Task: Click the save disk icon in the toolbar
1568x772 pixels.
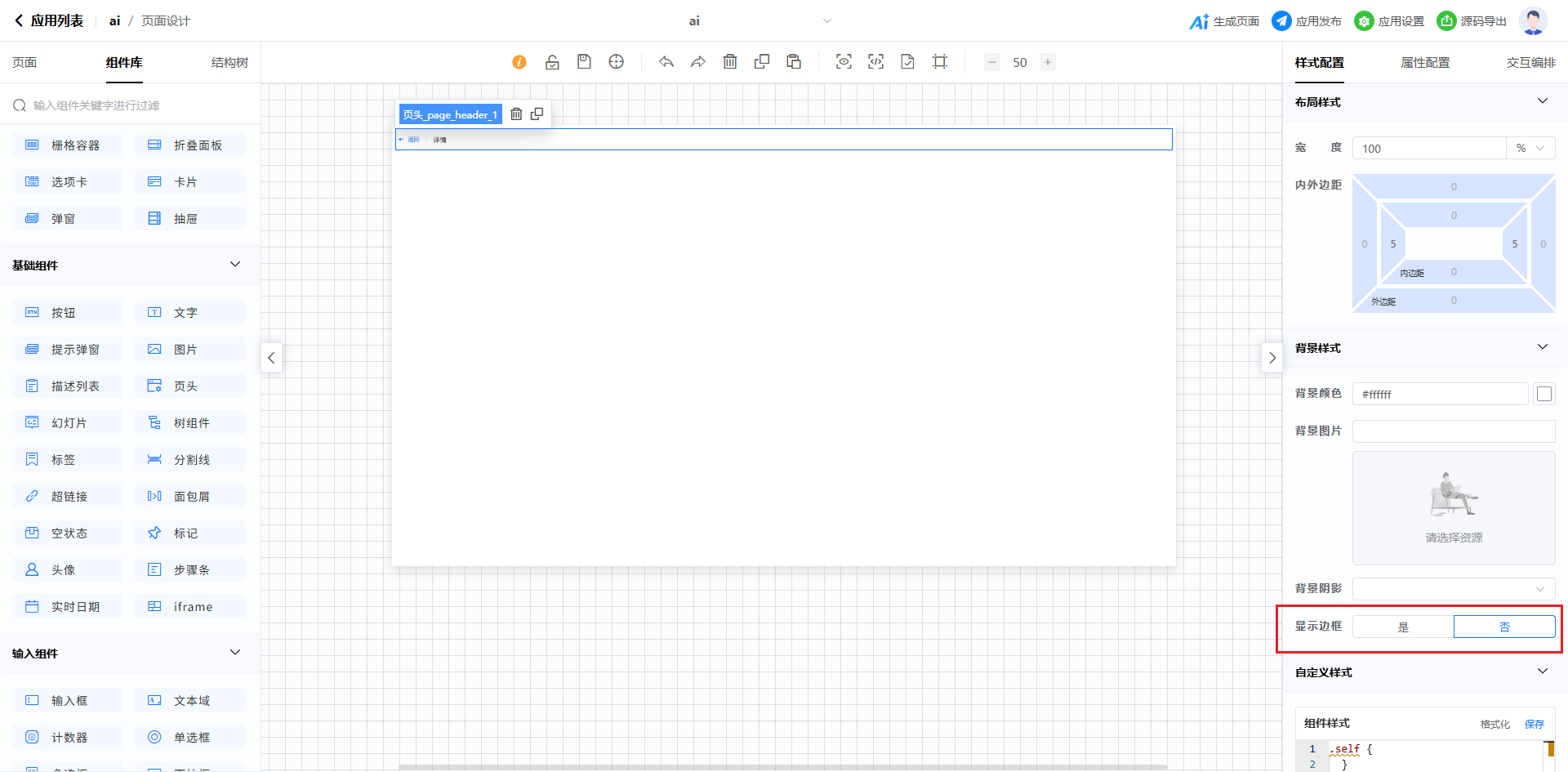Action: click(584, 62)
